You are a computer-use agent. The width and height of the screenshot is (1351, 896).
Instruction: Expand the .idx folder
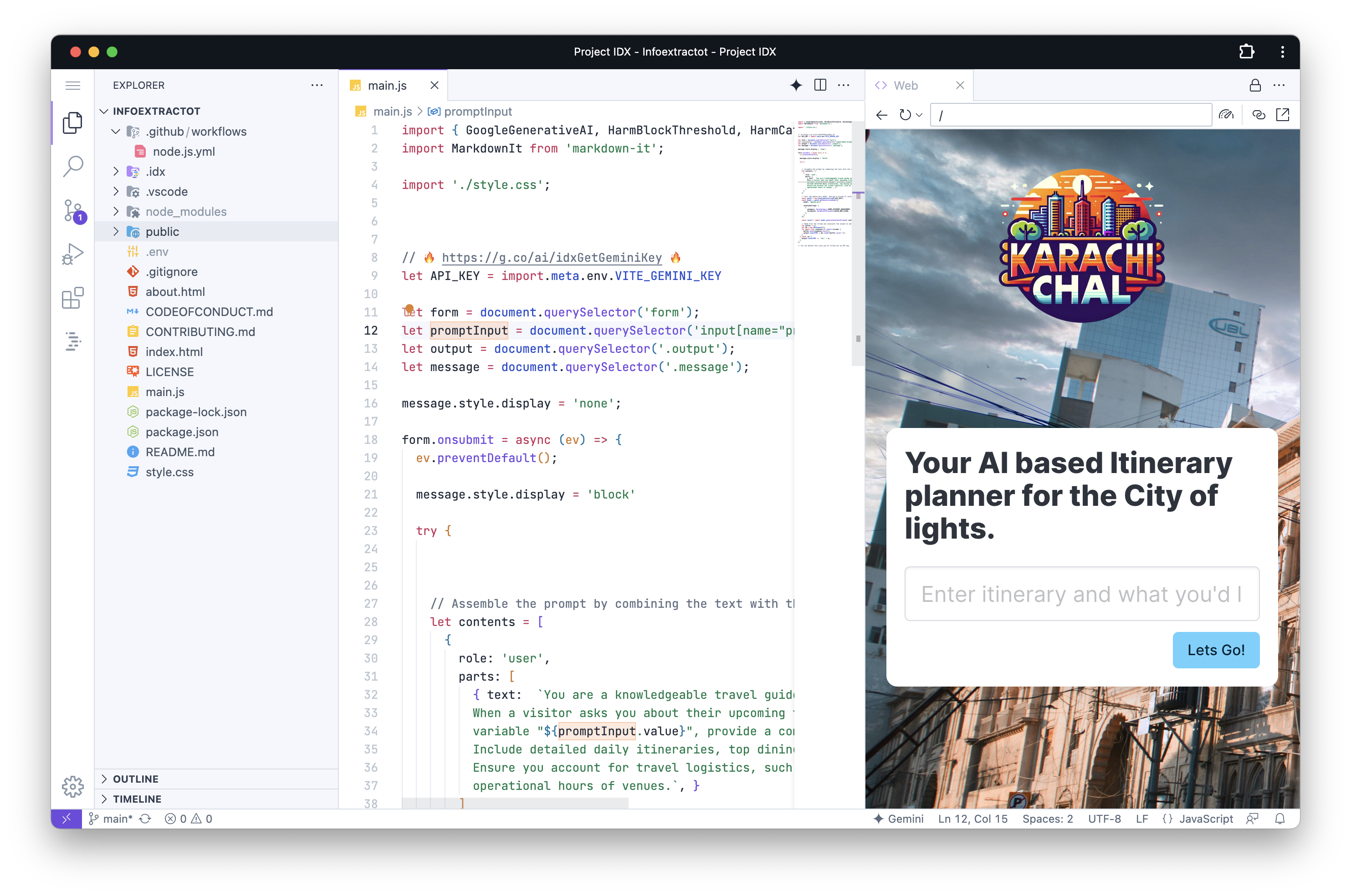coord(116,172)
